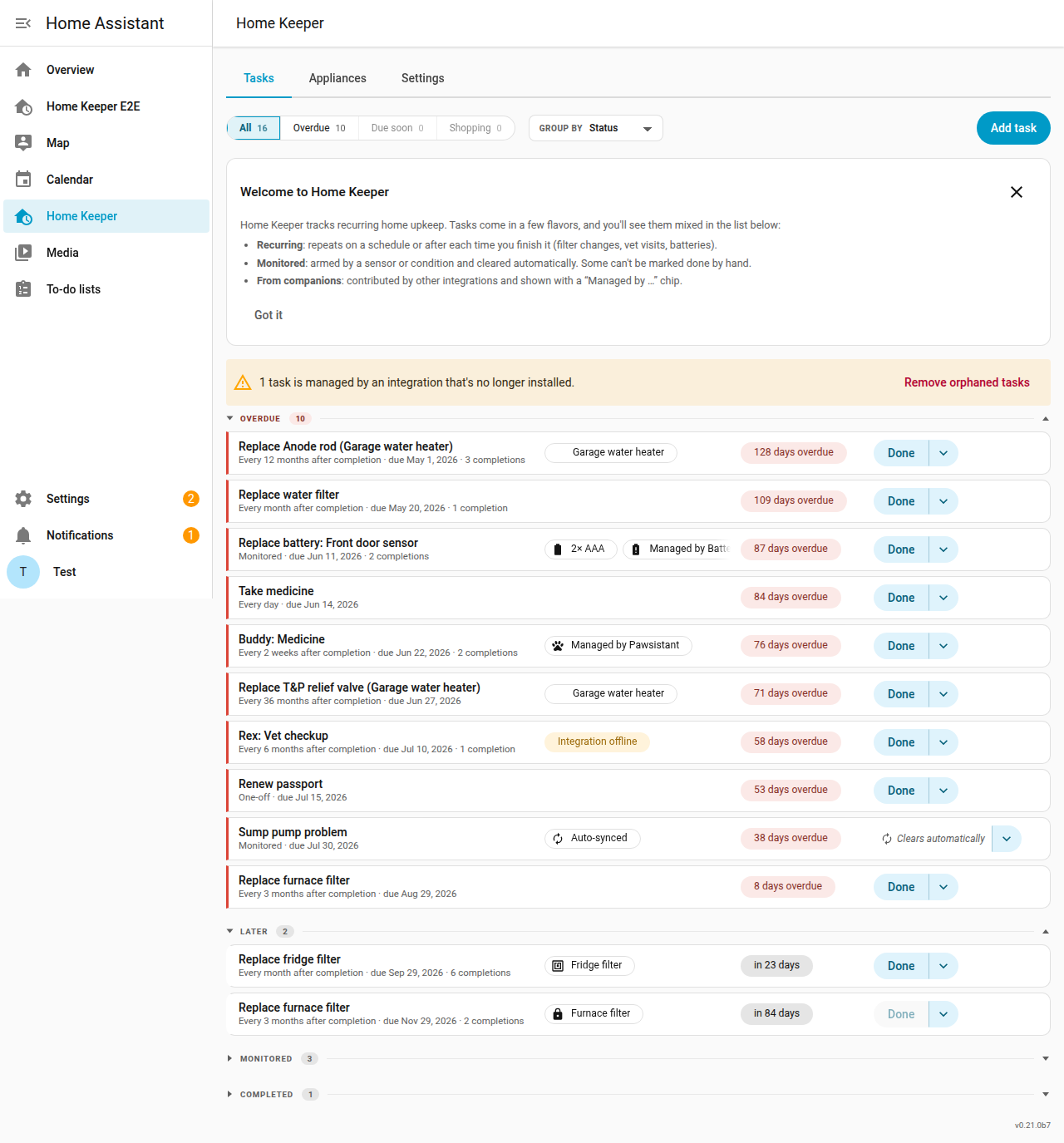This screenshot has width=1064, height=1143.
Task: Click the battery icon on 2× AAA chip
Action: click(558, 549)
